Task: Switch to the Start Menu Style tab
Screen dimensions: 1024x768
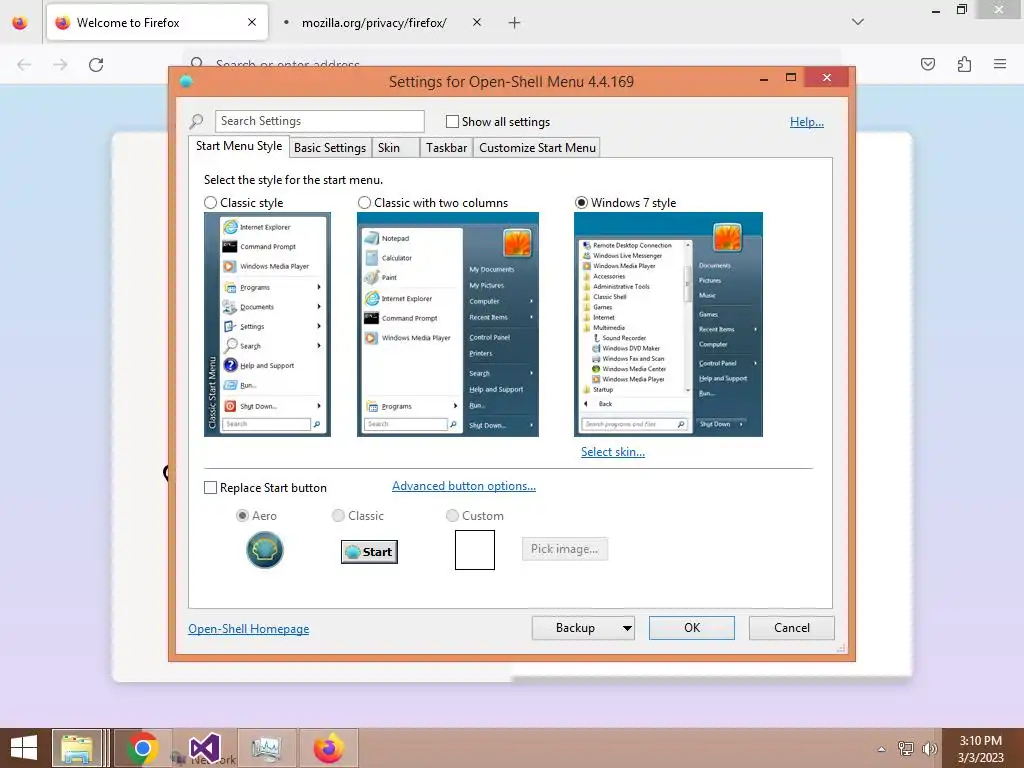Action: click(239, 146)
